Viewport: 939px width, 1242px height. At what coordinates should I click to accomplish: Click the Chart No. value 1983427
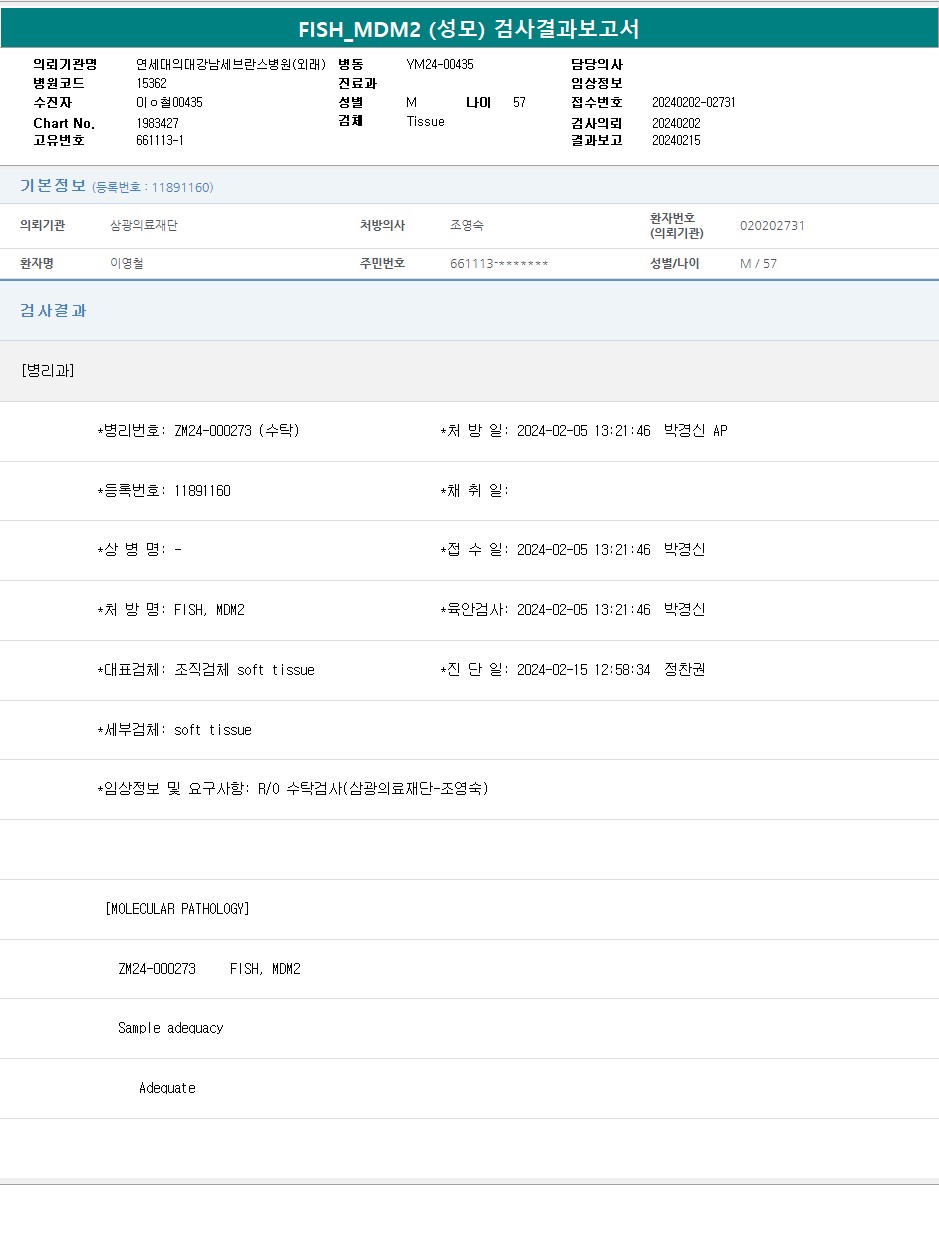[x=157, y=122]
